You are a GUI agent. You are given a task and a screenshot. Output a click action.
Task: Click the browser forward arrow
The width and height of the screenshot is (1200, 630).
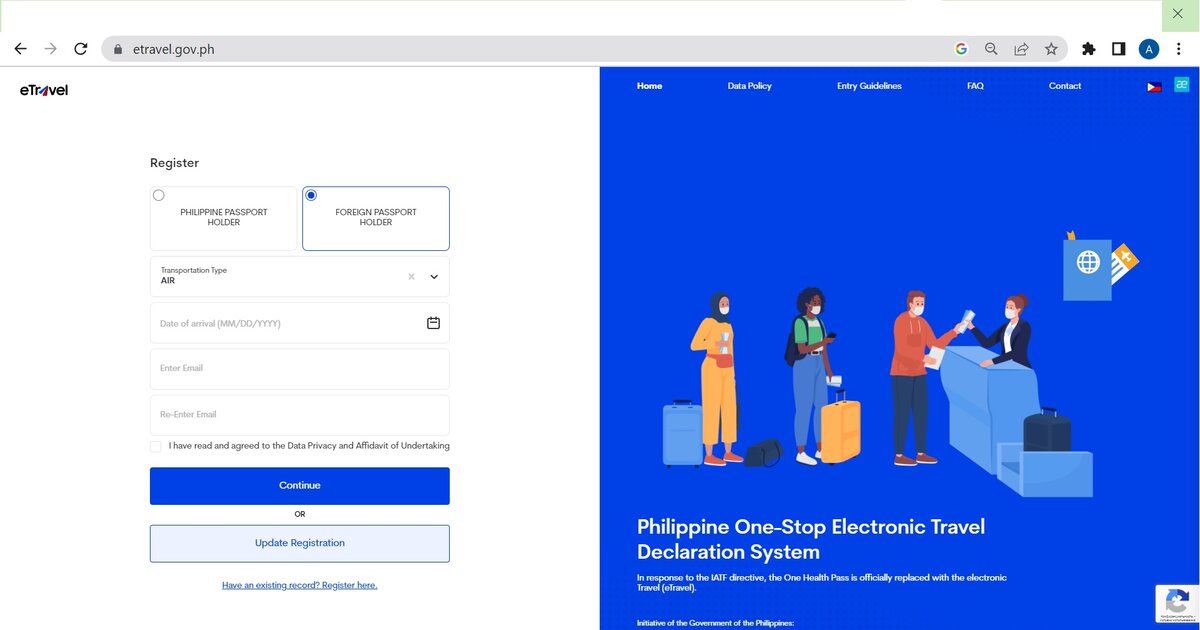coord(50,48)
